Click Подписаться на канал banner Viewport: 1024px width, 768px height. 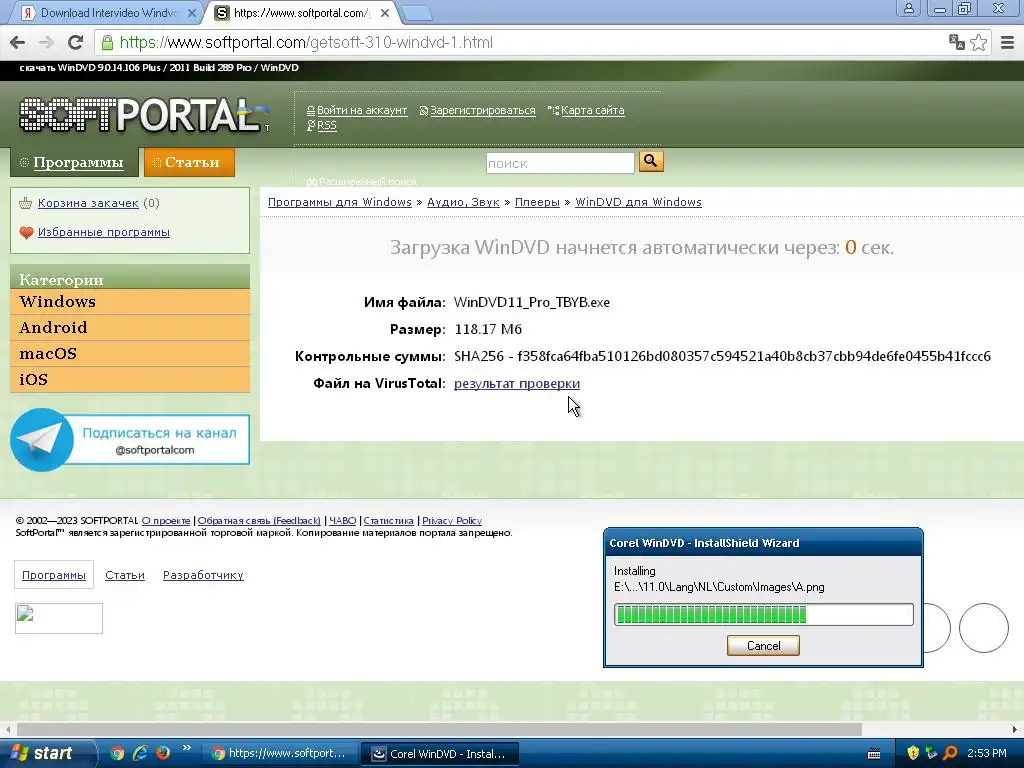[130, 440]
